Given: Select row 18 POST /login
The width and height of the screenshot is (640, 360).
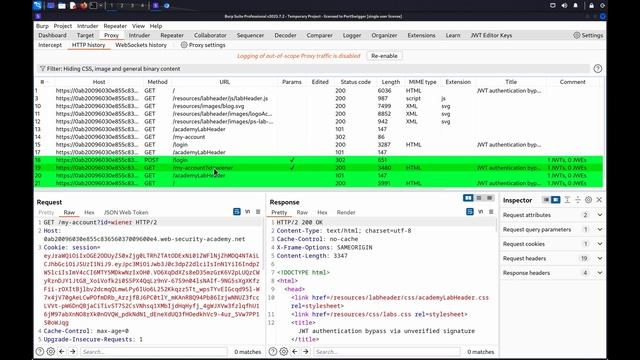Looking at the screenshot, I should [318, 160].
